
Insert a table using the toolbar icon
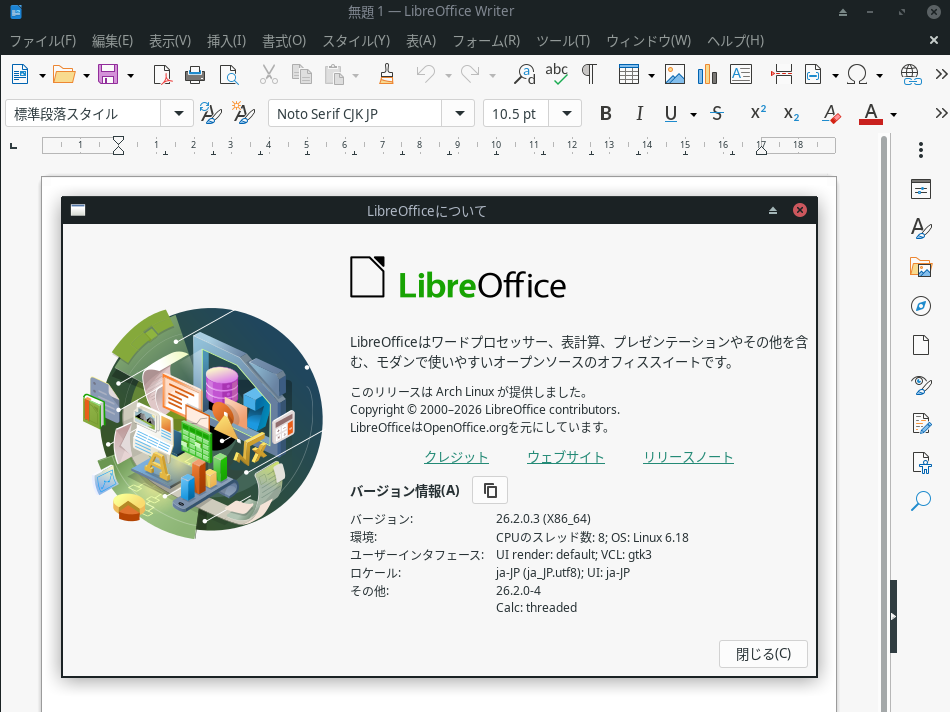[x=628, y=74]
